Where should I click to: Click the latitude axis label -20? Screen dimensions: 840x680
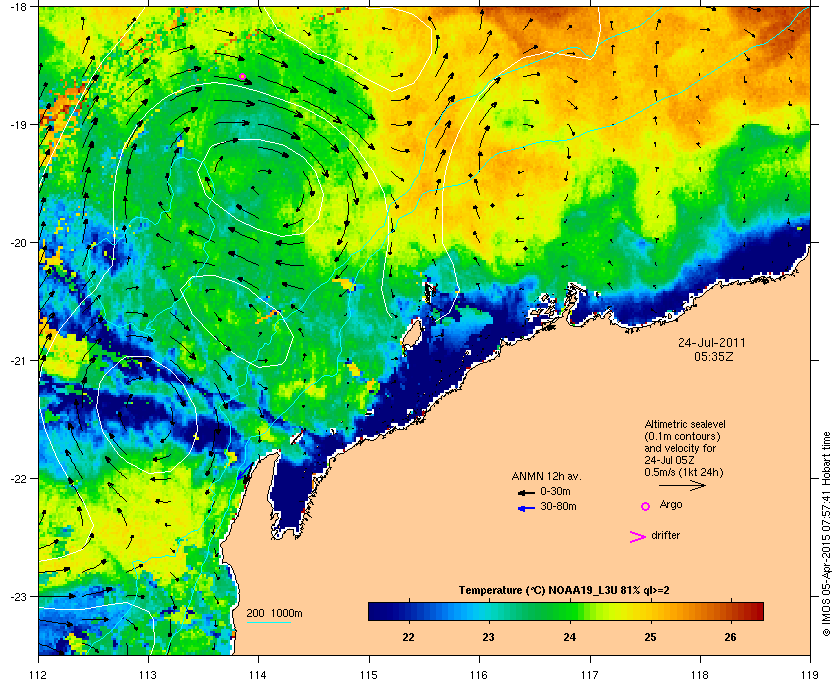[18, 243]
